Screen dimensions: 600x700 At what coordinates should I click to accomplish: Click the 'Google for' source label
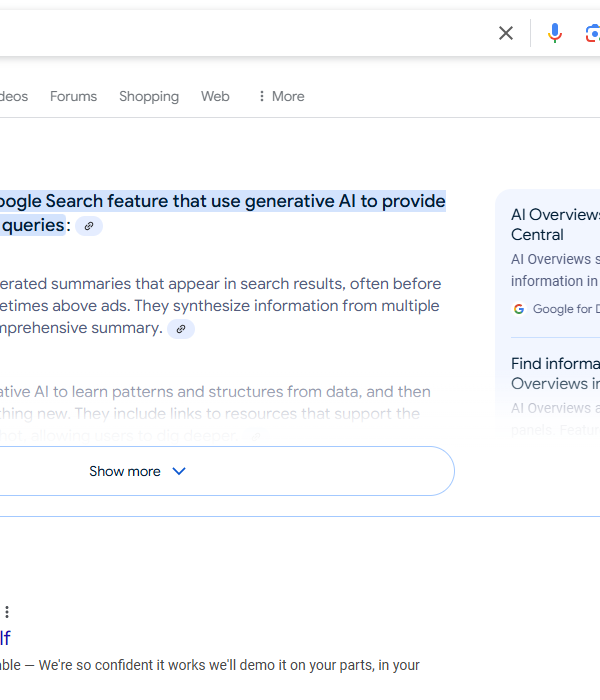click(562, 309)
